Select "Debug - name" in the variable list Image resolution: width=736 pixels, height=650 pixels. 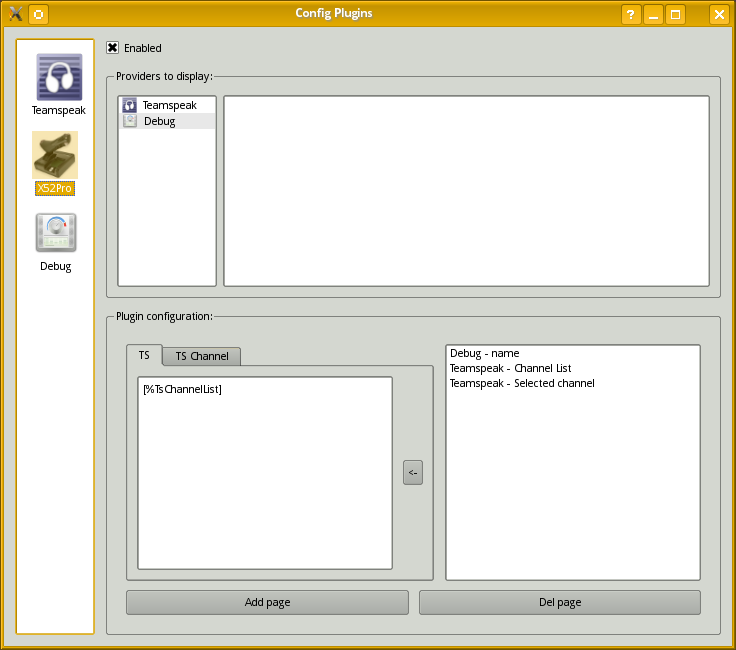coord(484,353)
